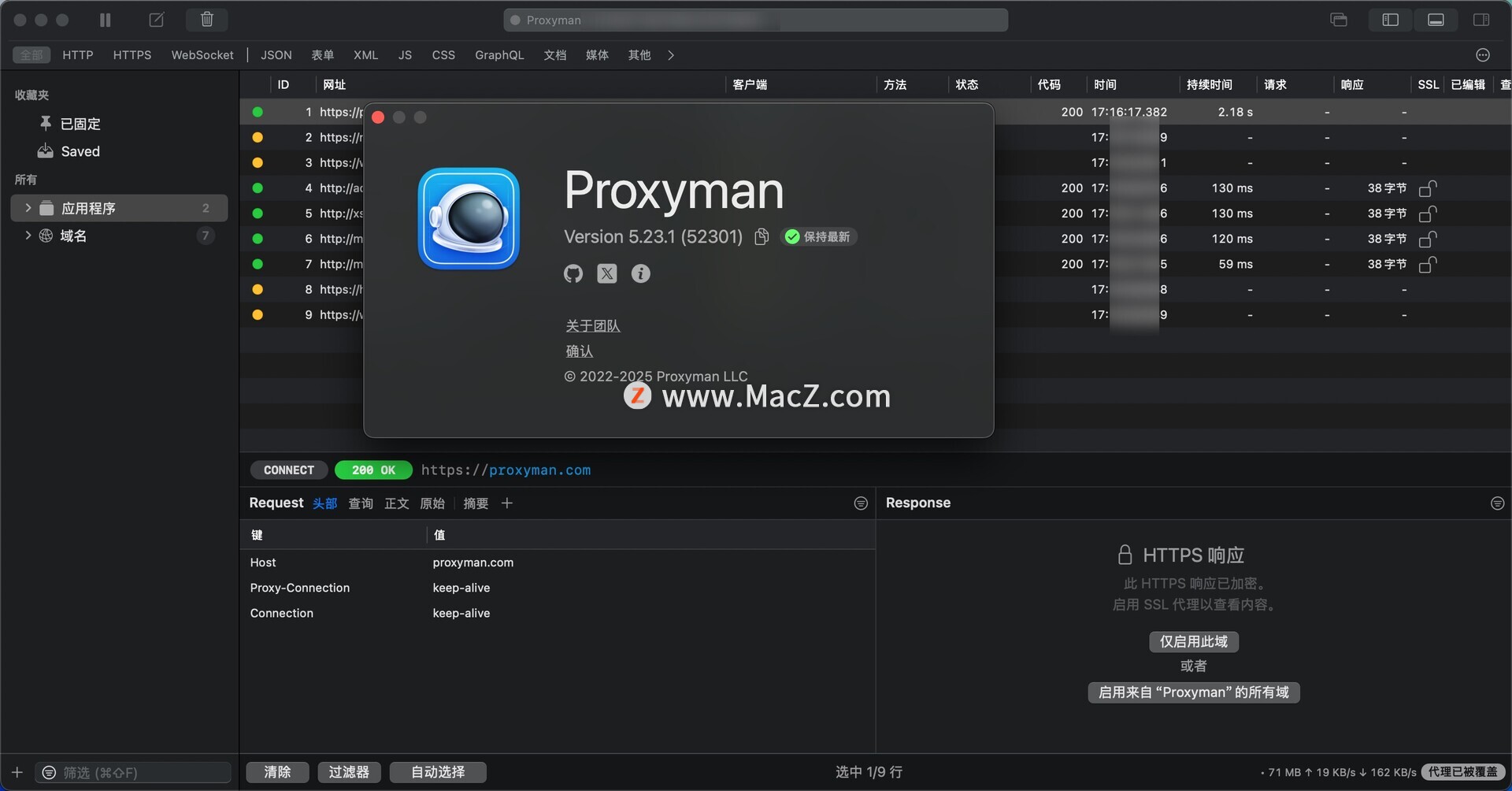Select the XML filter tab
This screenshot has width=1512, height=791.
coord(365,54)
